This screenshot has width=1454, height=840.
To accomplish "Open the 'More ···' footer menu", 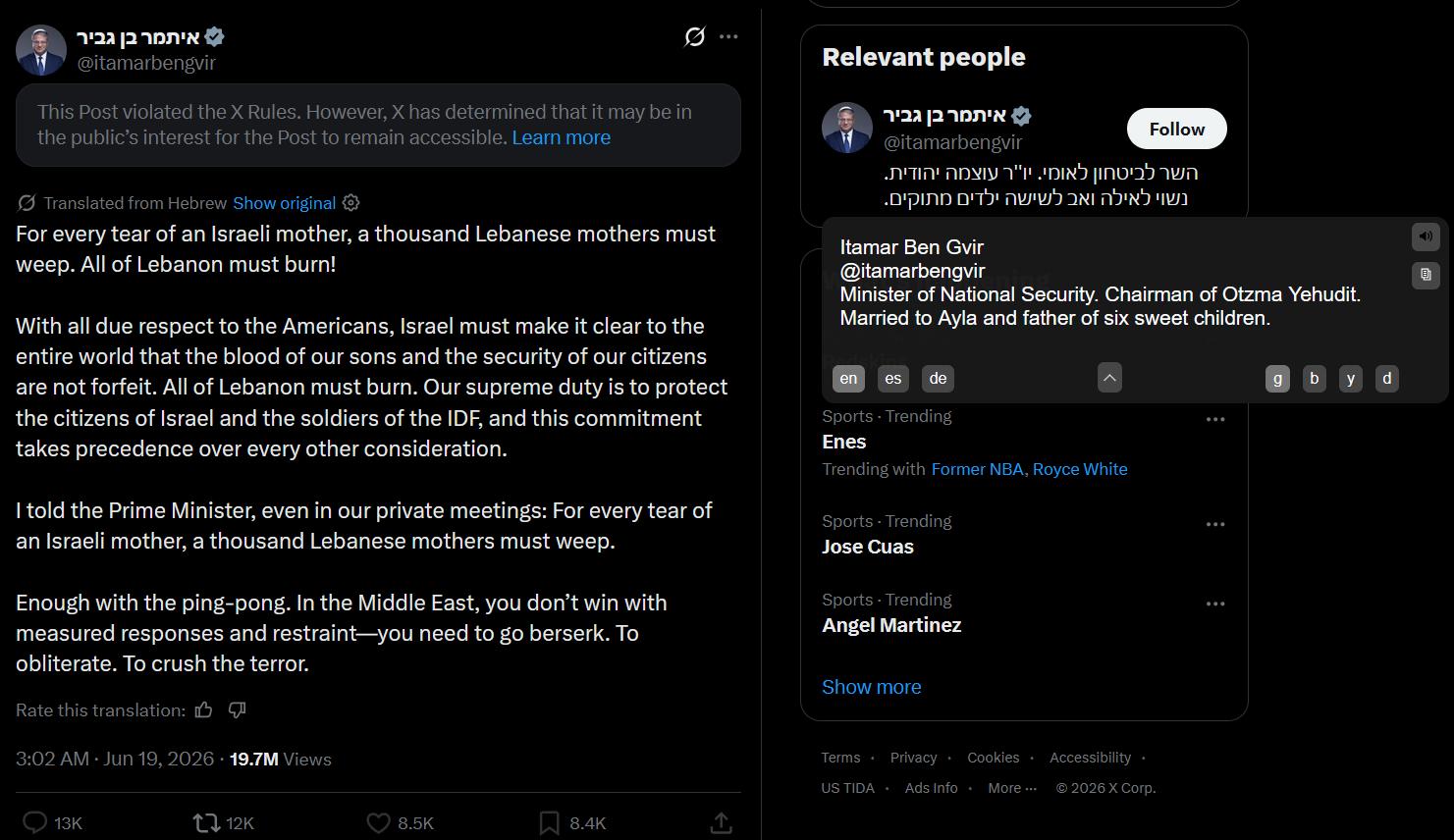I will tap(1012, 788).
